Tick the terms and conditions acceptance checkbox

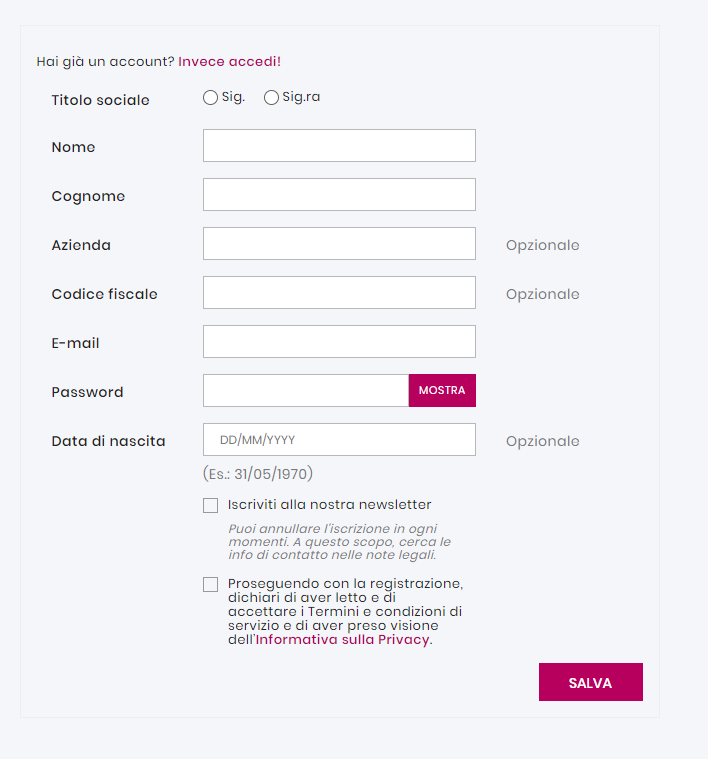210,585
